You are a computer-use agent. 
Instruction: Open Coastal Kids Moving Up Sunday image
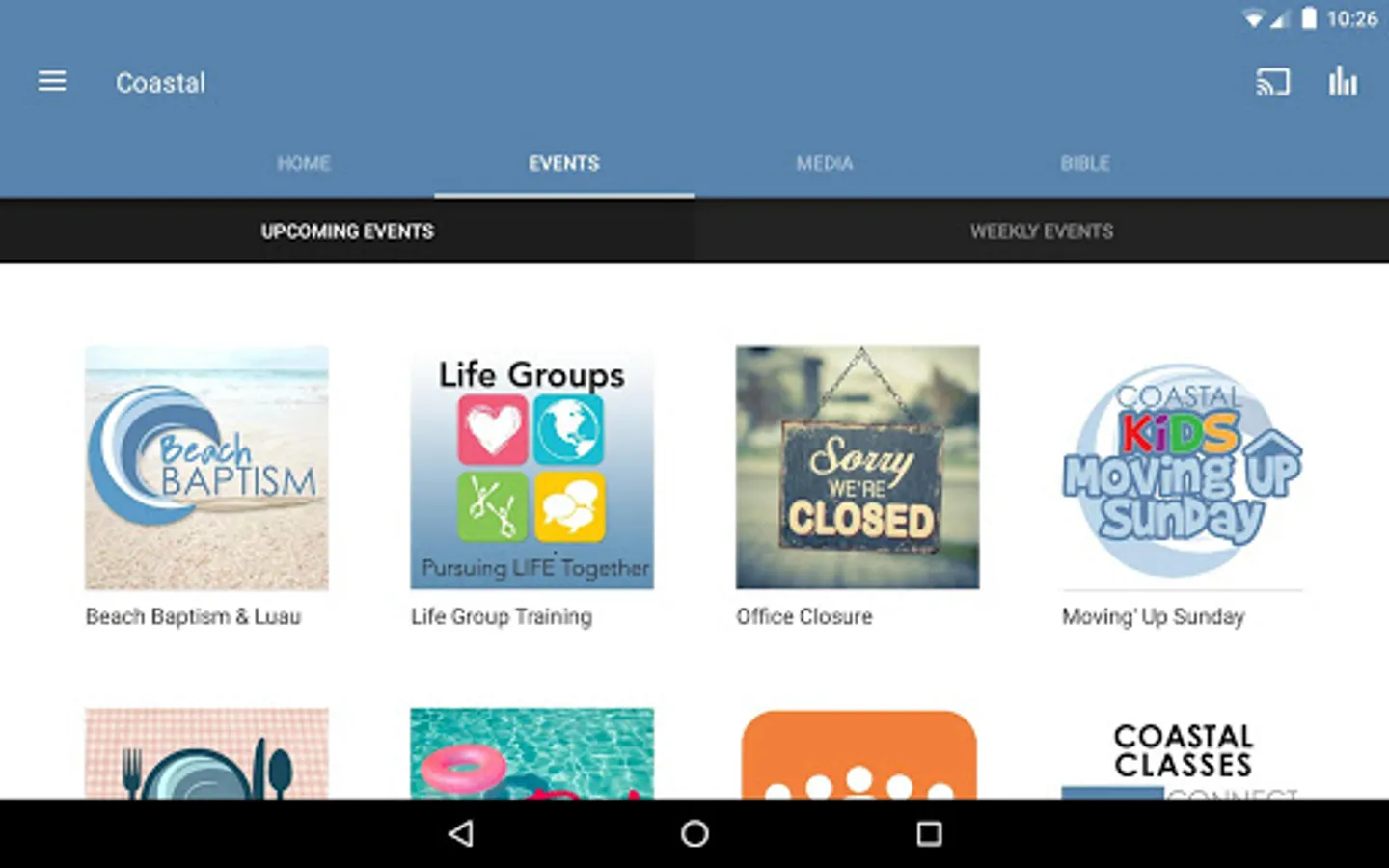(1183, 468)
